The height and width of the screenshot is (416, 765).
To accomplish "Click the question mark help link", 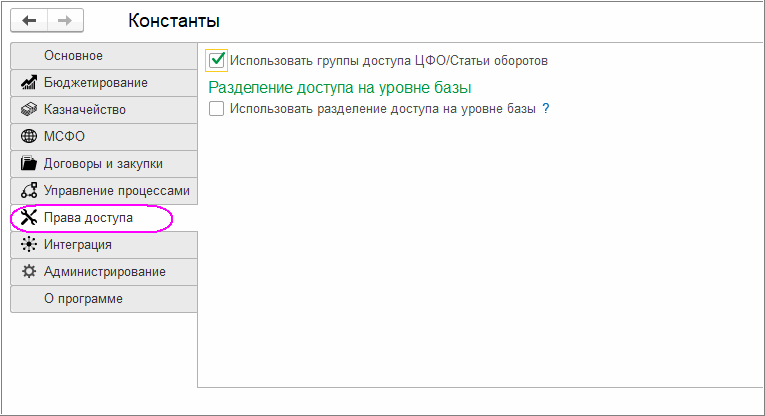I will [546, 109].
